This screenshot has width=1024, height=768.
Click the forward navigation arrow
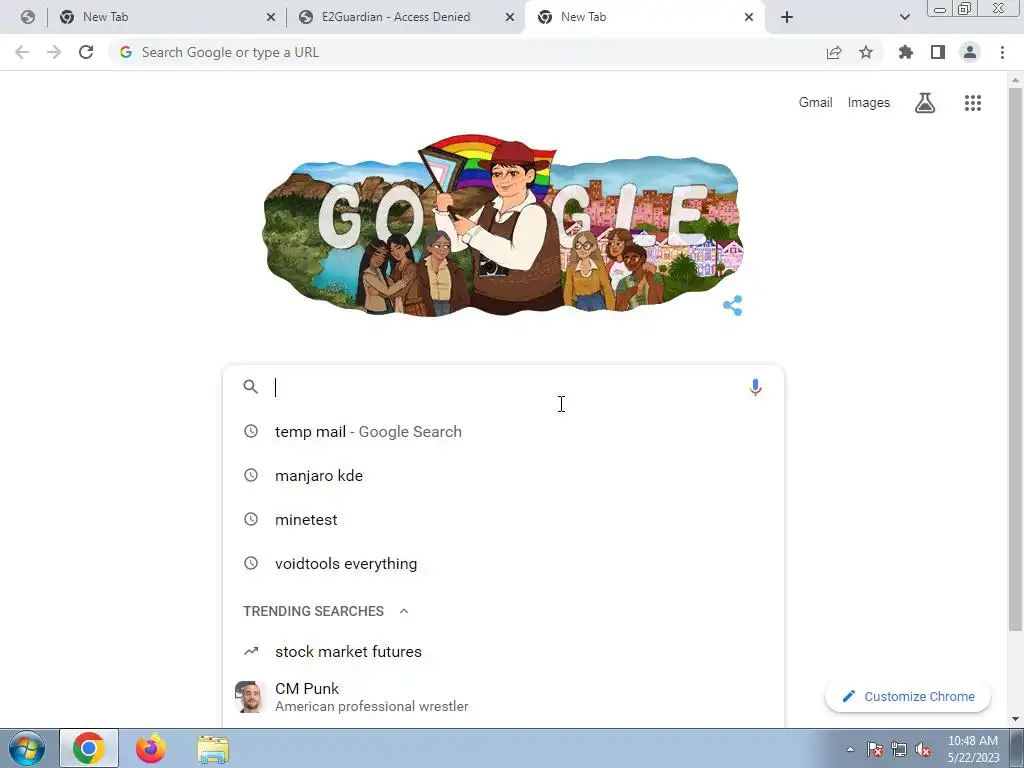[54, 52]
